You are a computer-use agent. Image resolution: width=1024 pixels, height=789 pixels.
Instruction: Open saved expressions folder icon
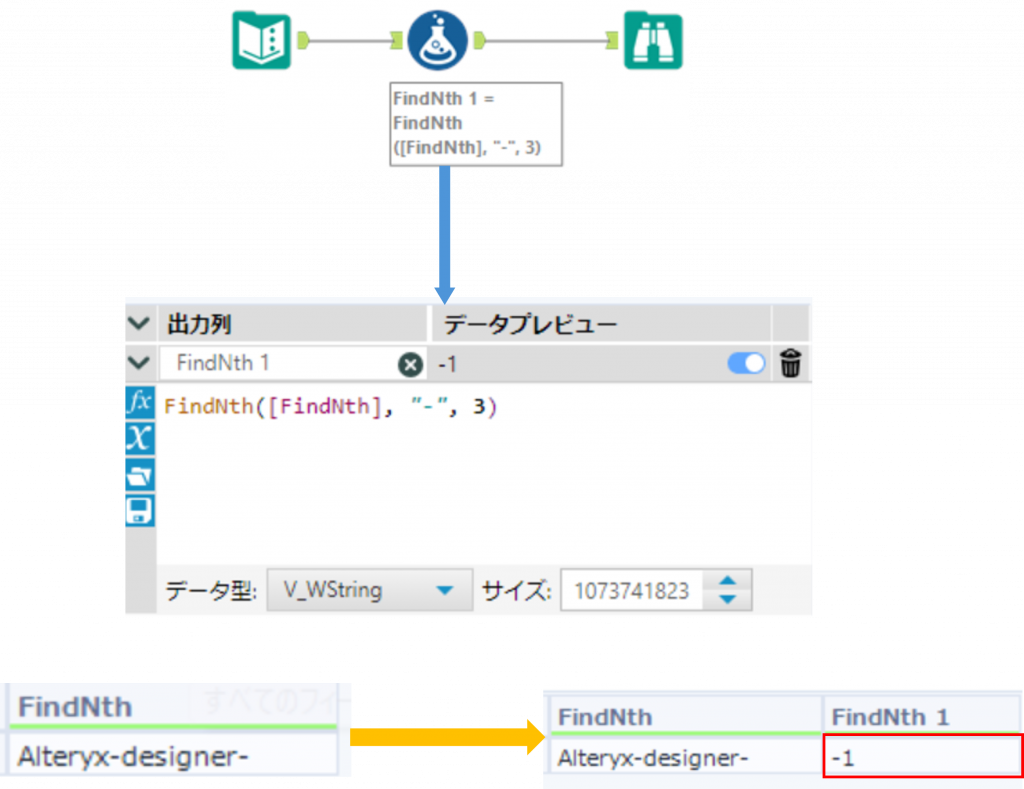139,475
